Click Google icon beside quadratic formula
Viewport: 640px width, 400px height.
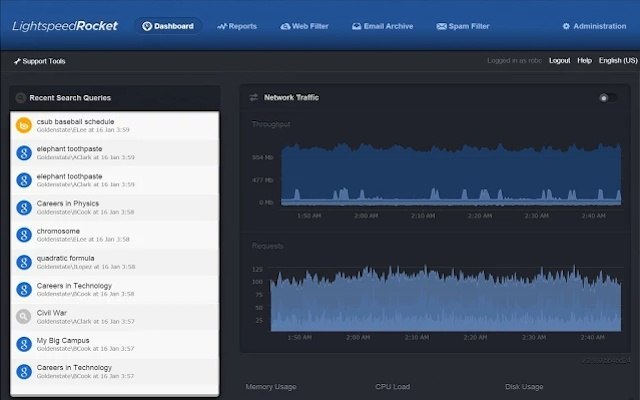point(24,262)
